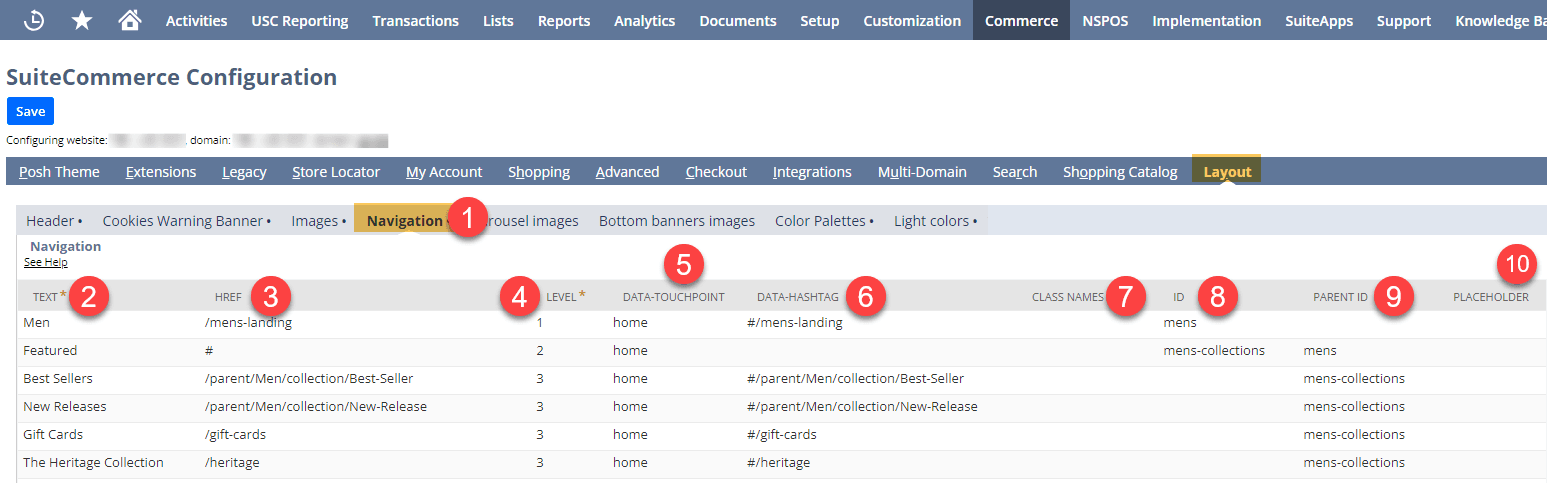The image size is (1547, 483).
Task: Switch to the My Account tab
Action: click(444, 172)
